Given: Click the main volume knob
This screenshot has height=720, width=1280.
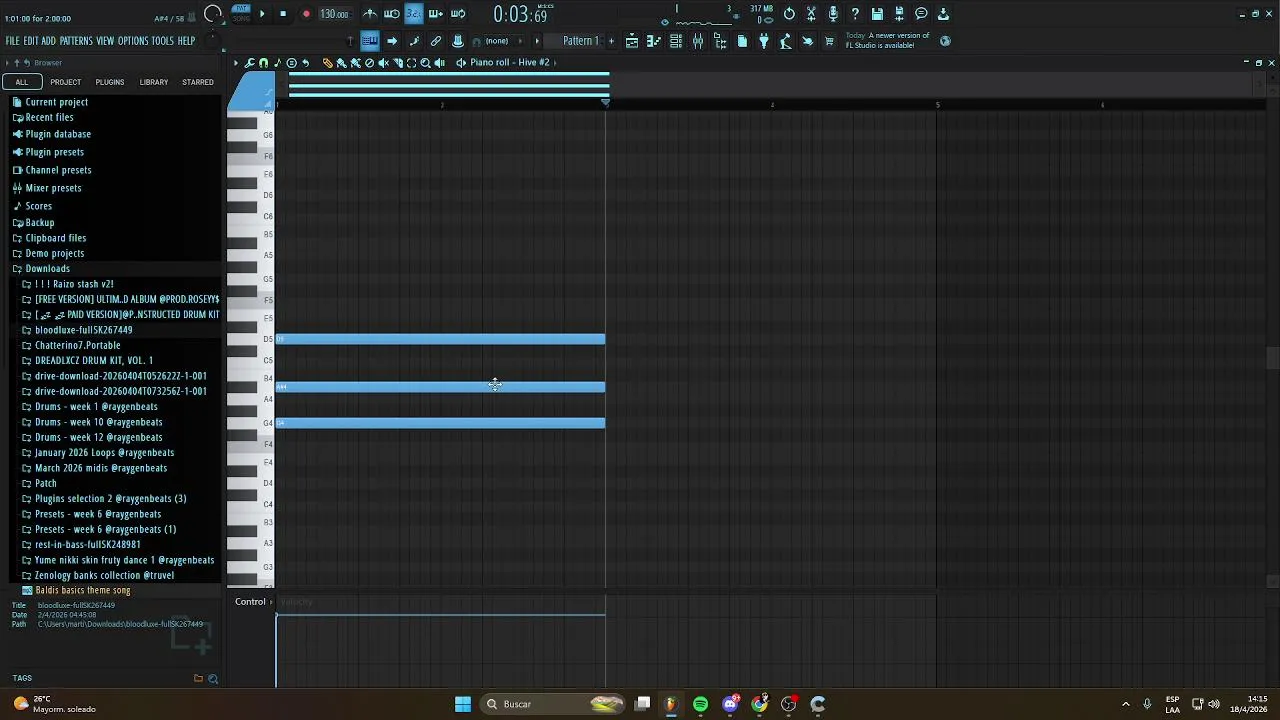Looking at the screenshot, I should point(213,14).
